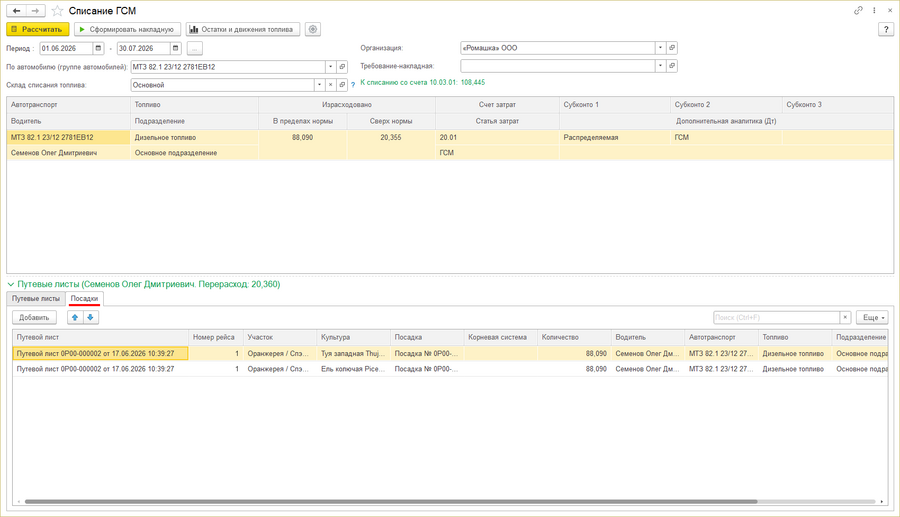
Task: Expand the Требование-накладная dropdown
Action: tap(660, 66)
